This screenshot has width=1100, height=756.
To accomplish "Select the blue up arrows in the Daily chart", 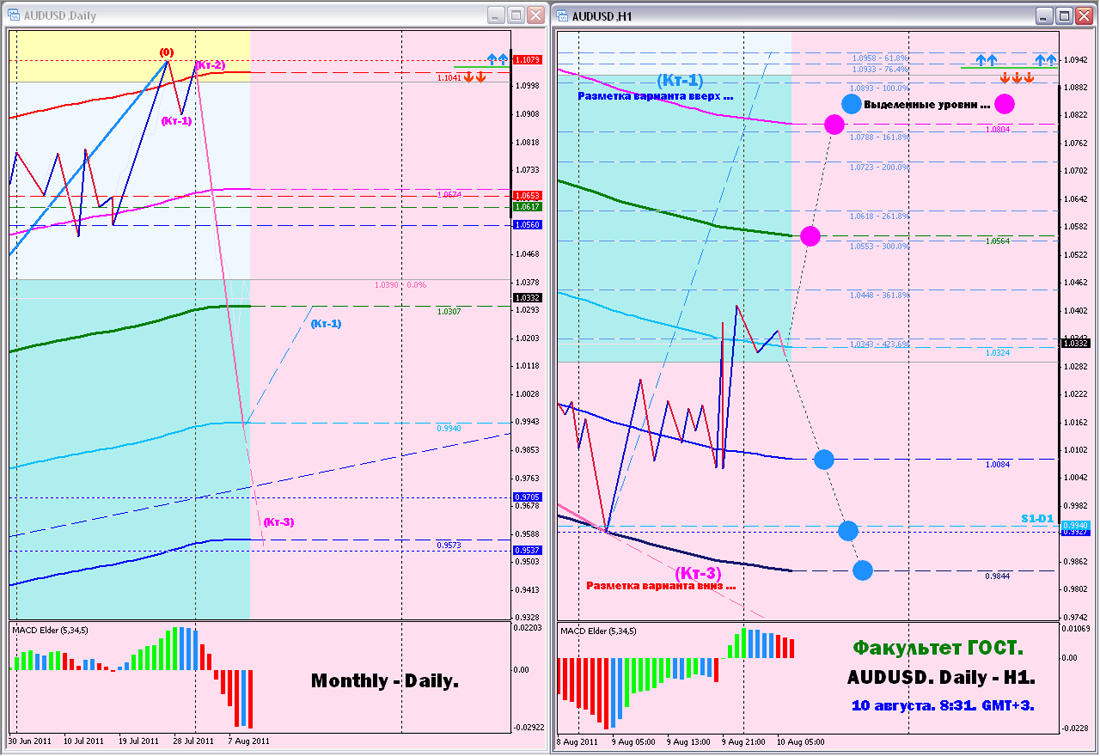I will pyautogui.click(x=497, y=59).
